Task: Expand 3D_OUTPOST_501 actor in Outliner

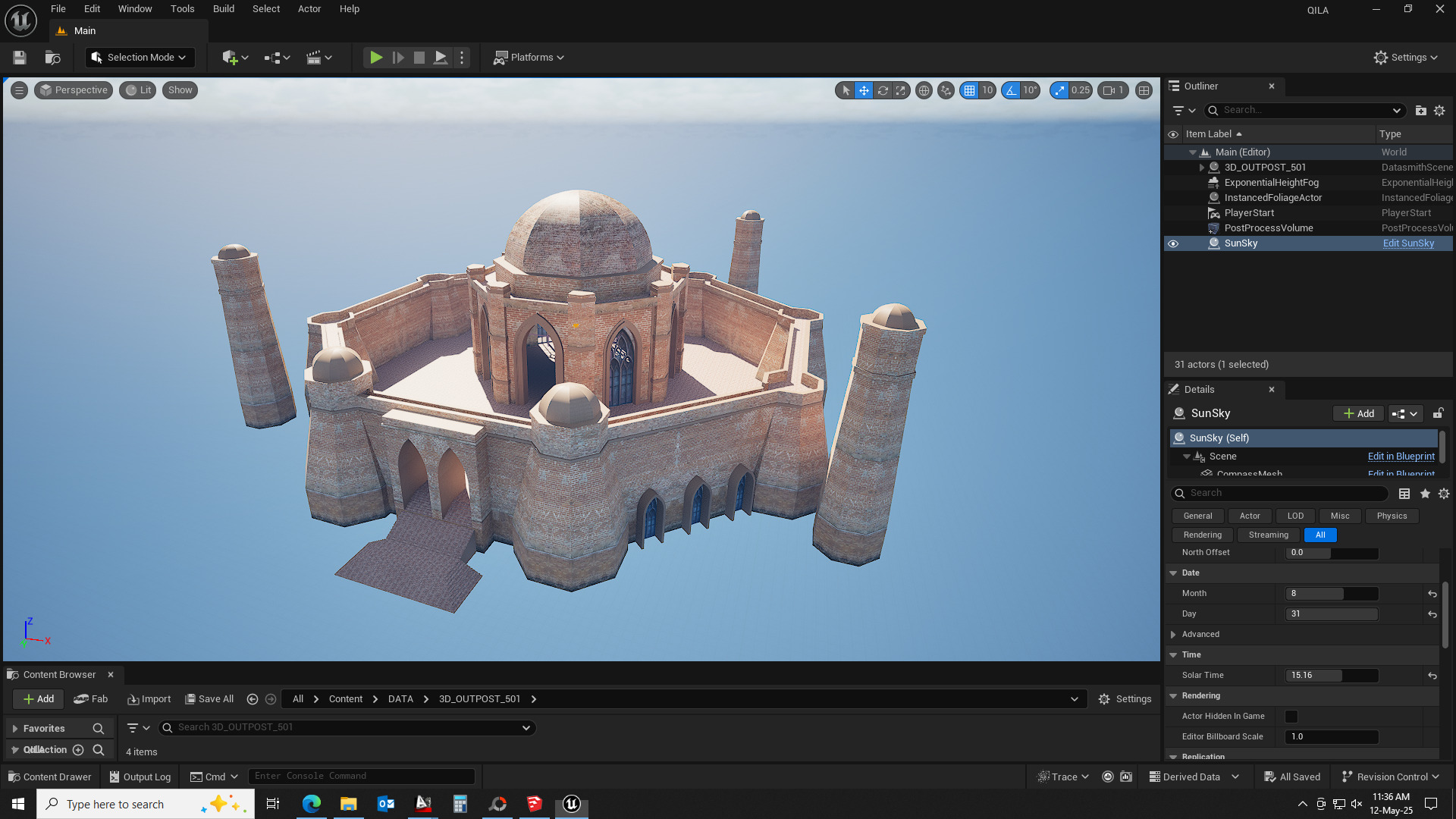Action: tap(1201, 168)
